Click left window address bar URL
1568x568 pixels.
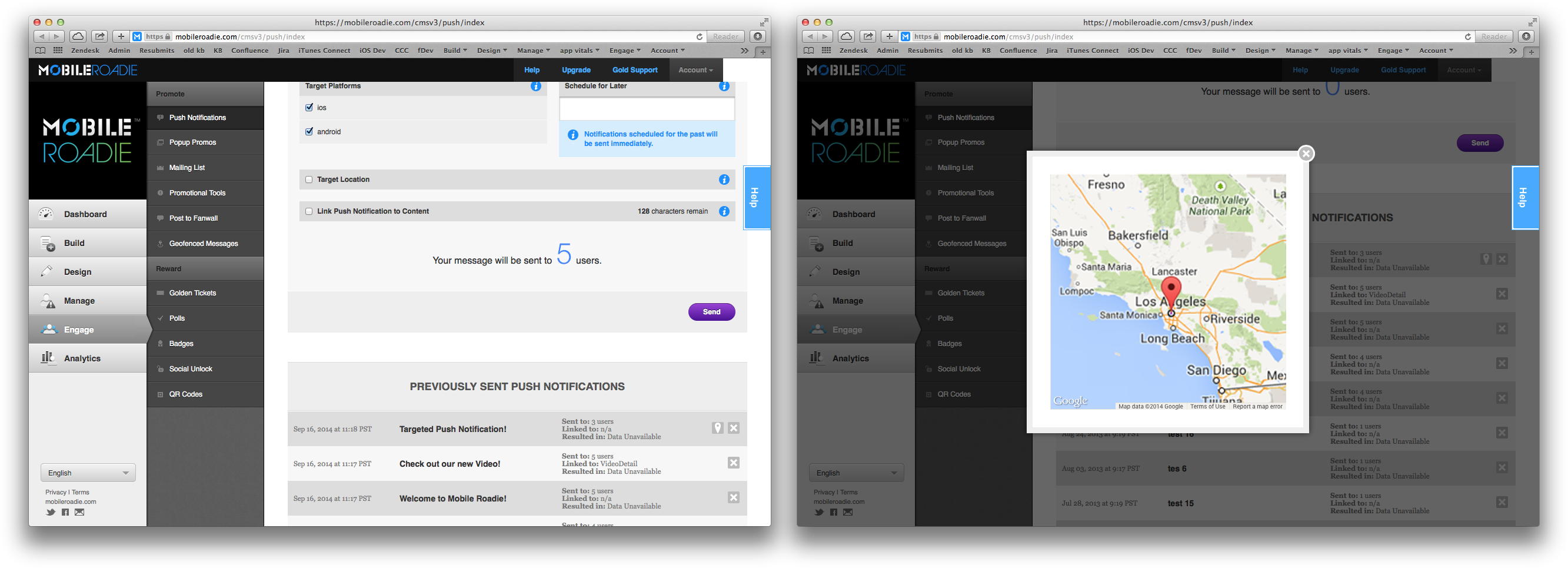pyautogui.click(x=240, y=36)
